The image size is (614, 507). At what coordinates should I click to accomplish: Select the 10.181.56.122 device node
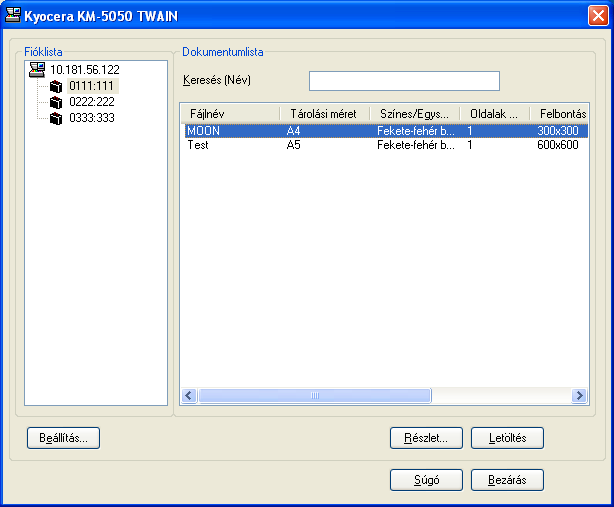pyautogui.click(x=85, y=70)
